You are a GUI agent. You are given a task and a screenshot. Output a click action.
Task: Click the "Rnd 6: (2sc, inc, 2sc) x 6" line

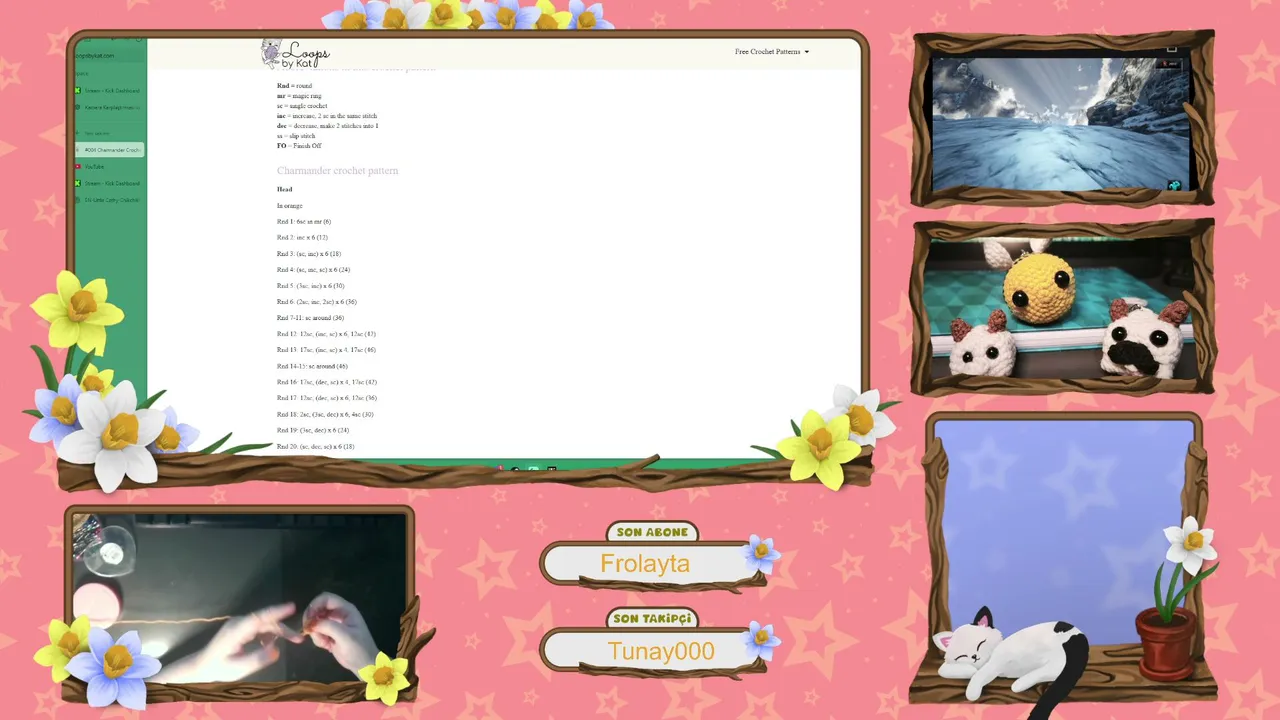pyautogui.click(x=317, y=302)
